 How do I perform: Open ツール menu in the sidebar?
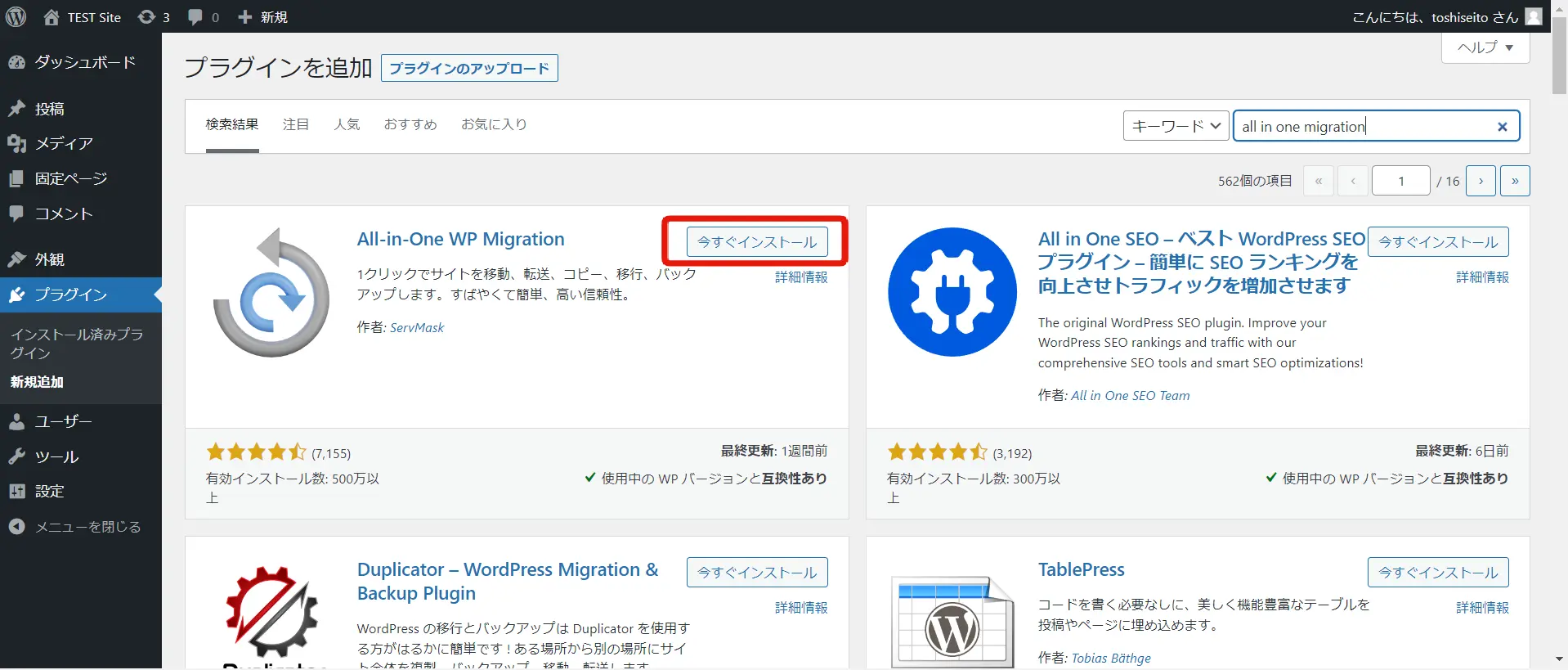tap(81, 456)
